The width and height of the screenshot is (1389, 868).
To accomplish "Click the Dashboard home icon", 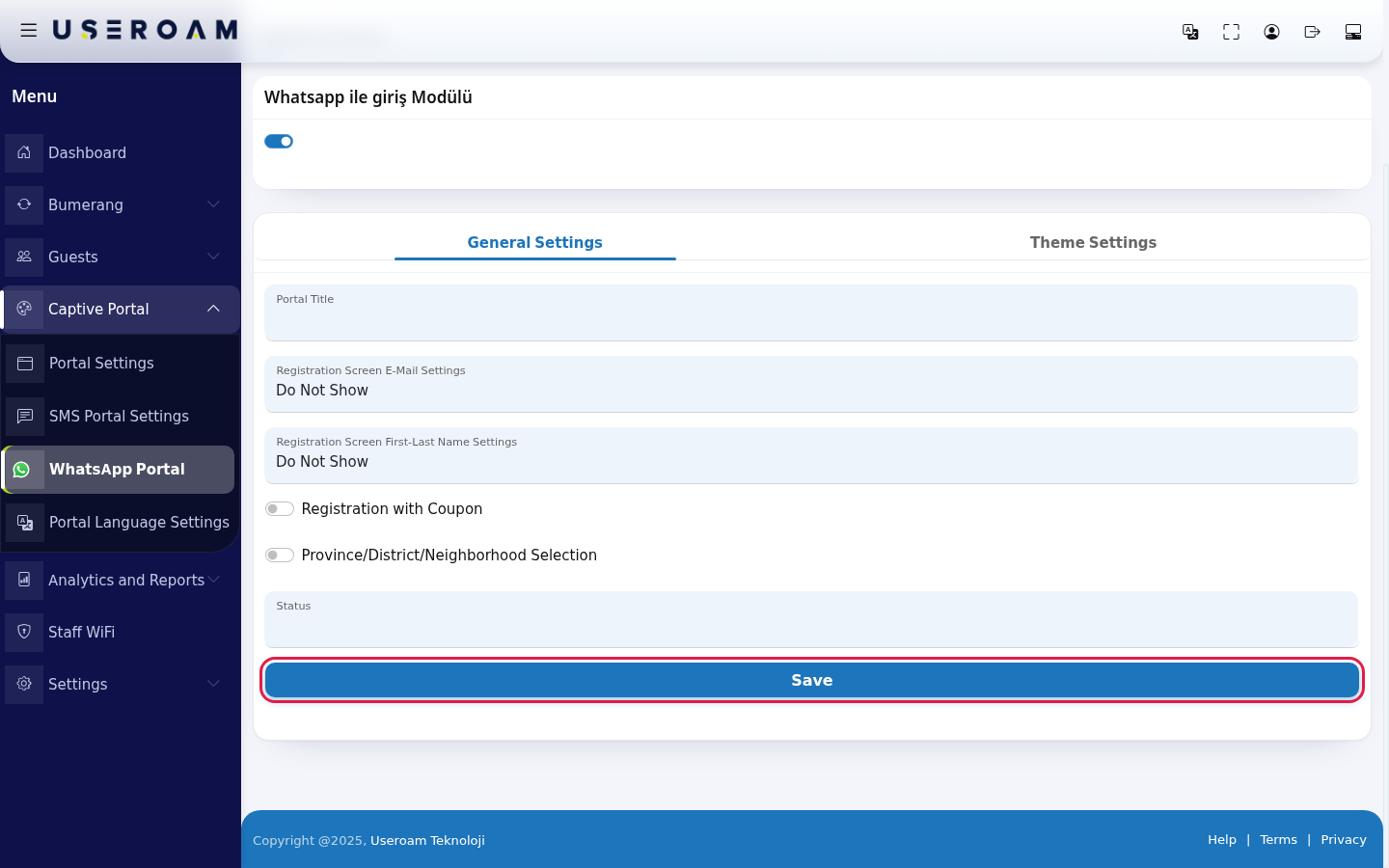I will click(24, 152).
